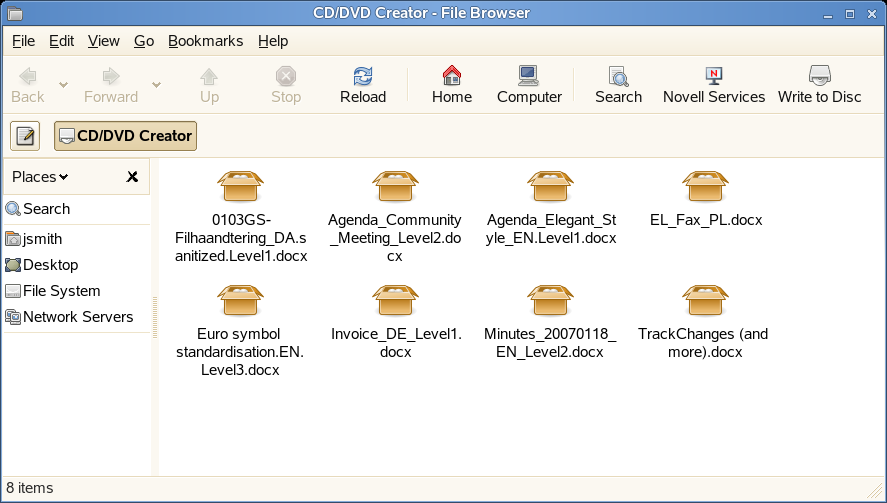
Task: Open the File menu
Action: pos(24,41)
